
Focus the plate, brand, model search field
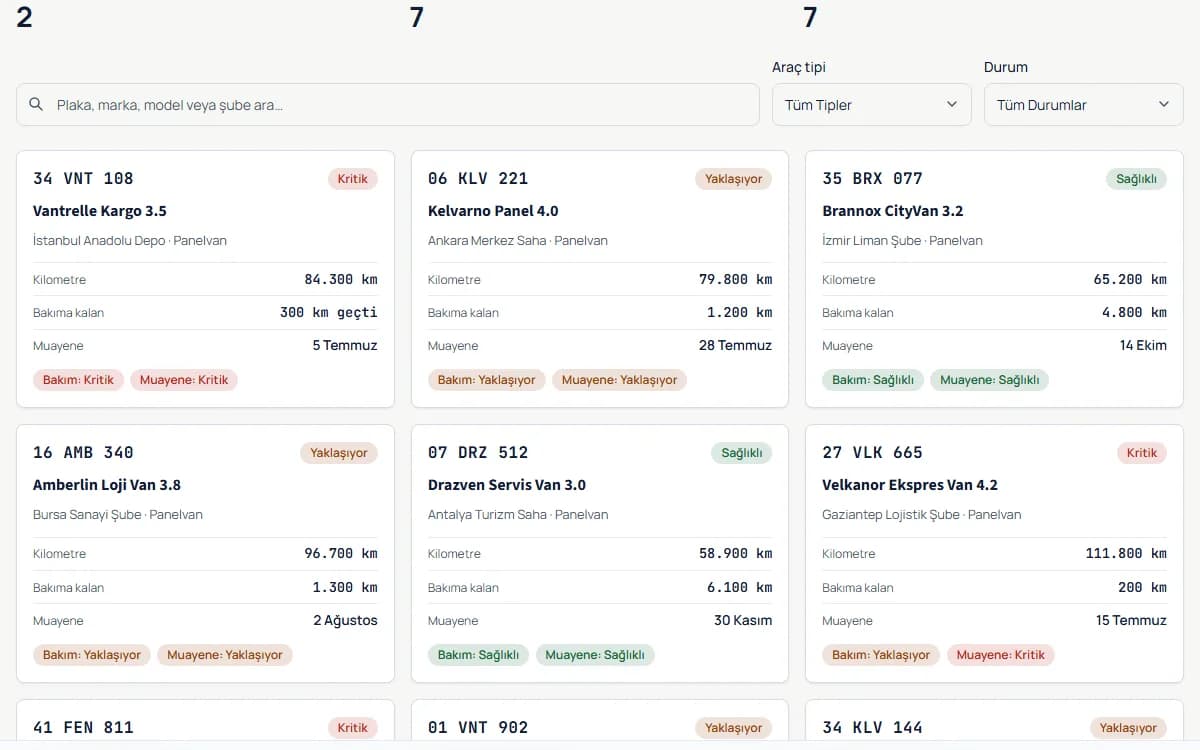[x=388, y=104]
